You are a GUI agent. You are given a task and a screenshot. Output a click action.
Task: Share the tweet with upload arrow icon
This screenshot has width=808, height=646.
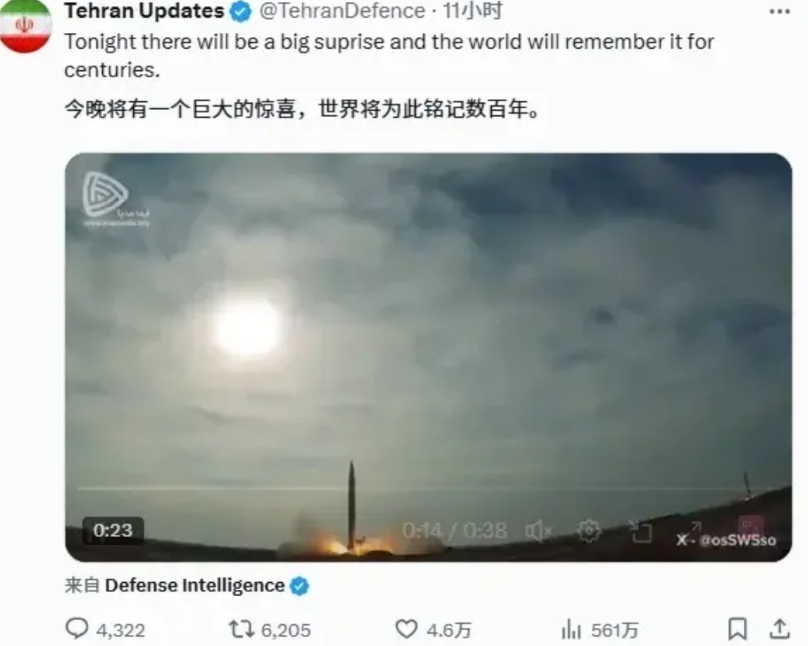click(780, 628)
